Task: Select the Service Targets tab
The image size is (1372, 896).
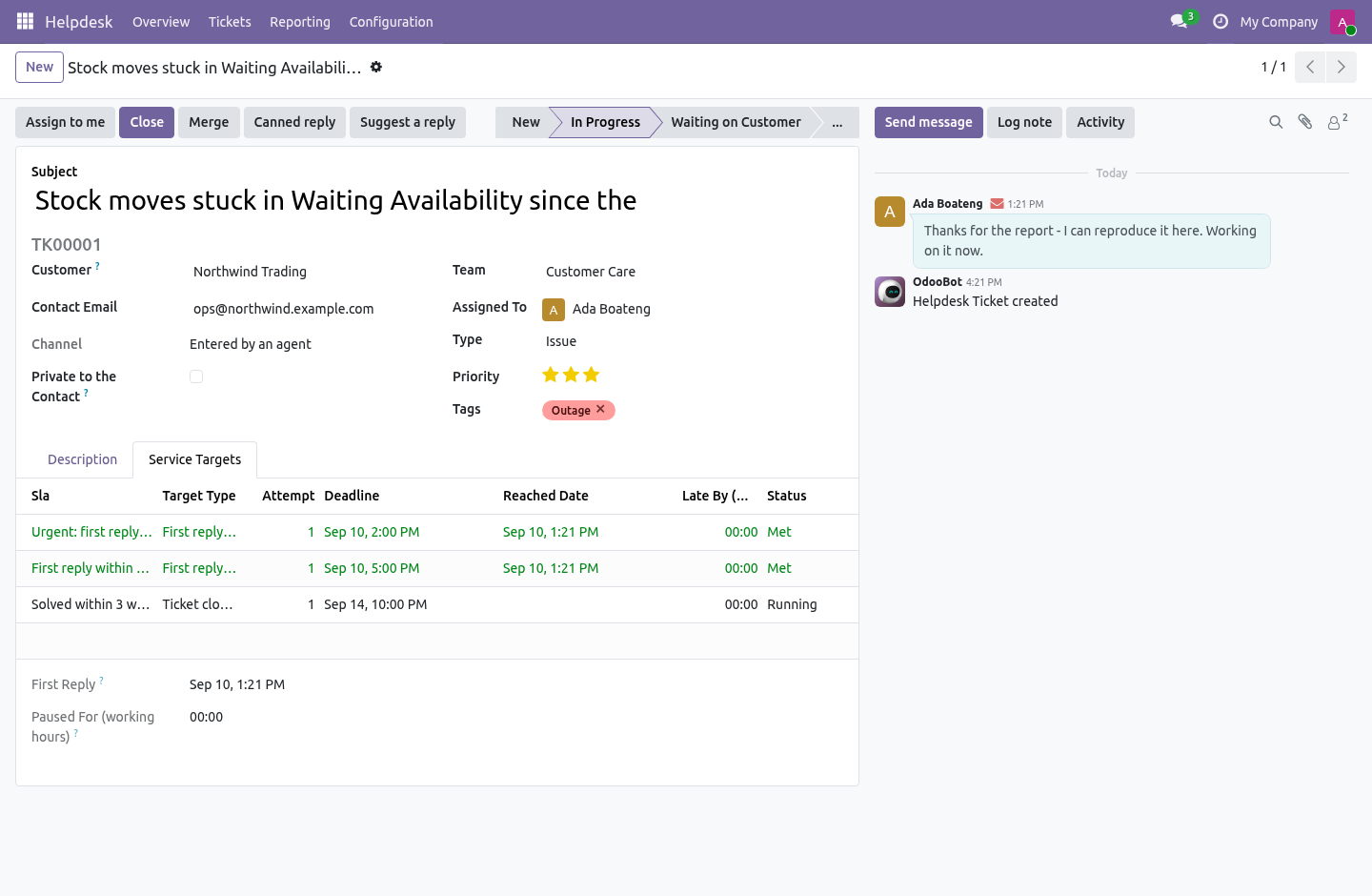Action: (x=195, y=459)
